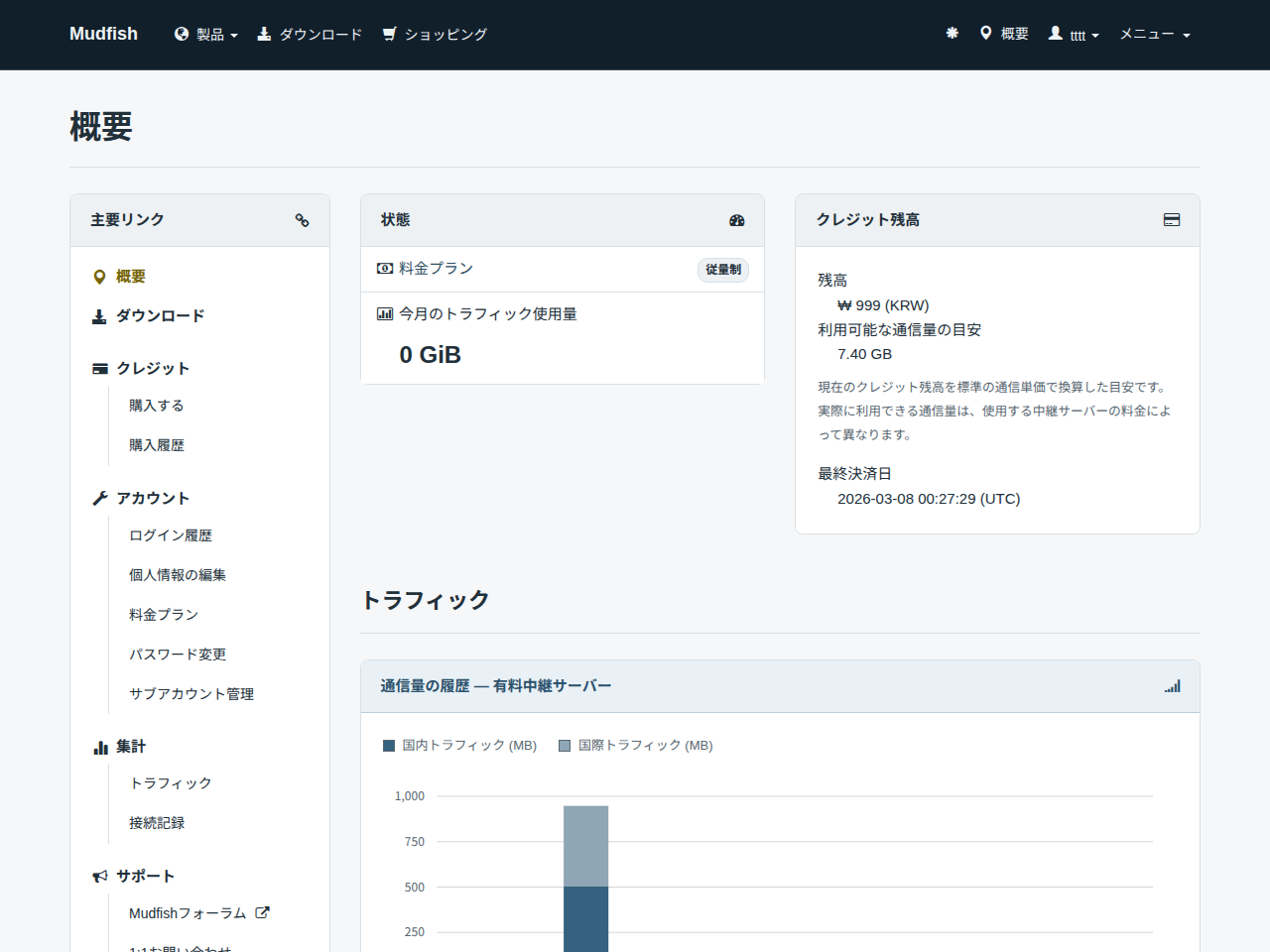Click the banknote icon beside 料金プラン status row

[x=385, y=269]
